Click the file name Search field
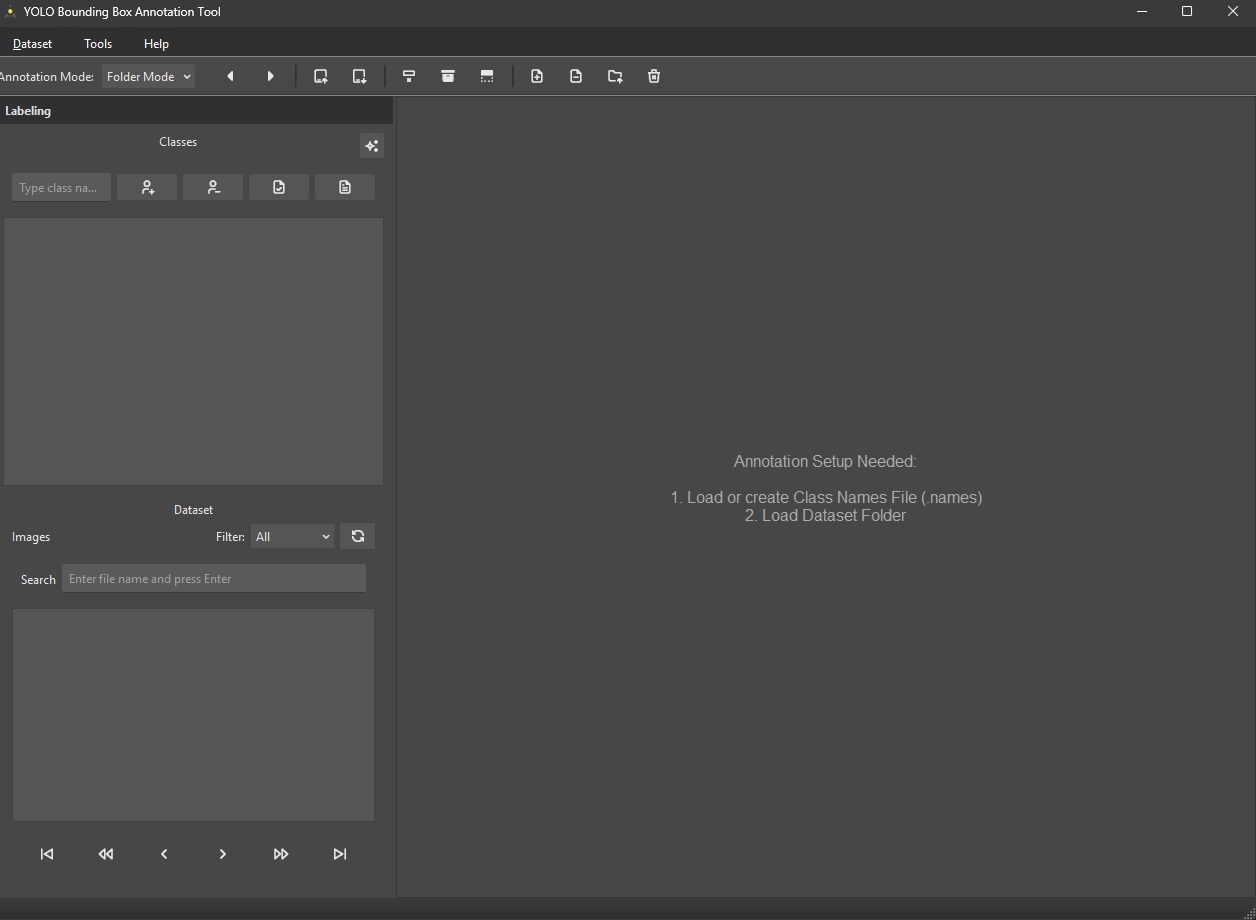Screen dimensions: 1256x920 [x=214, y=578]
